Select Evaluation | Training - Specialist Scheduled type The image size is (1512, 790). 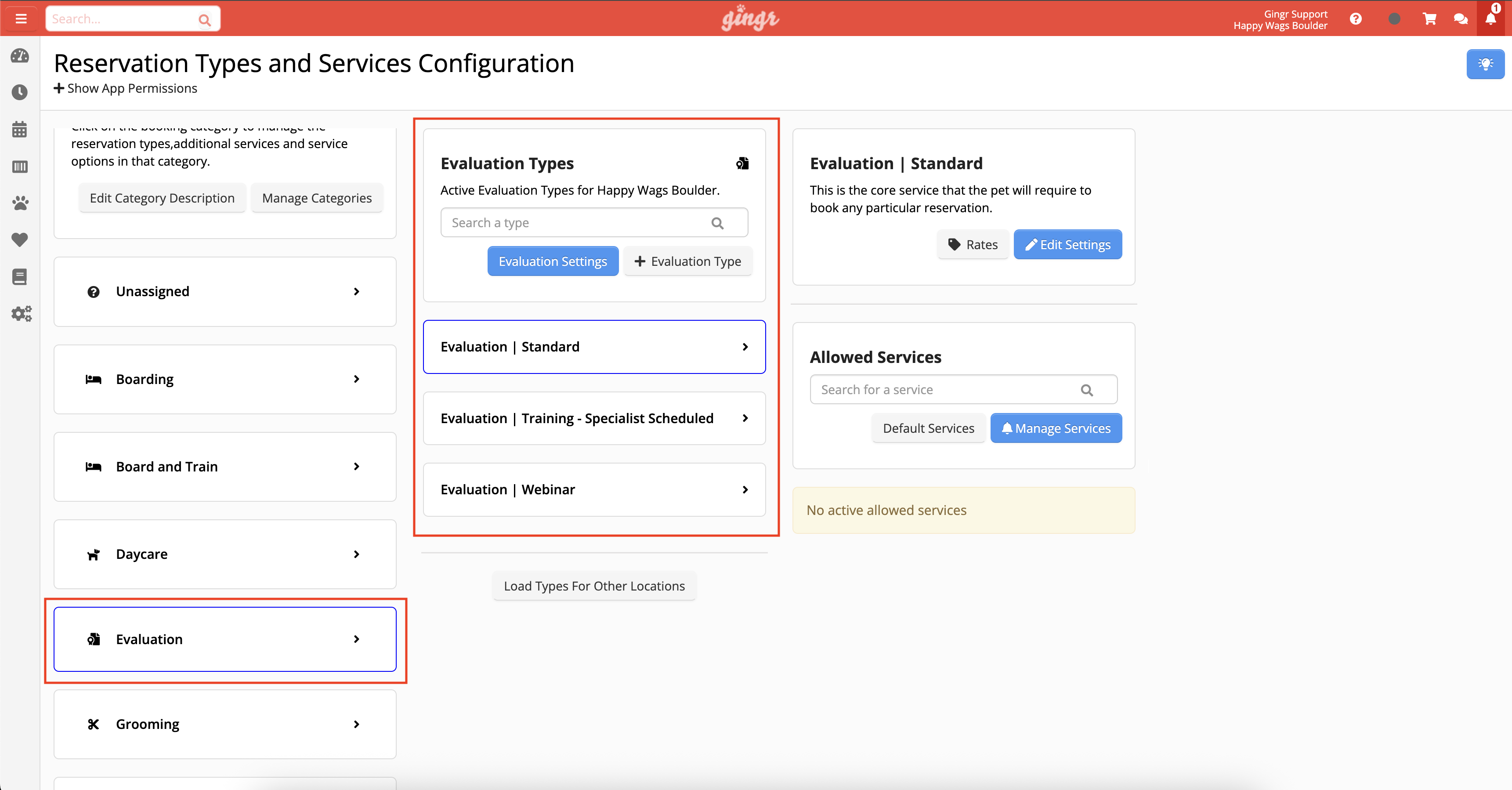pyautogui.click(x=594, y=418)
